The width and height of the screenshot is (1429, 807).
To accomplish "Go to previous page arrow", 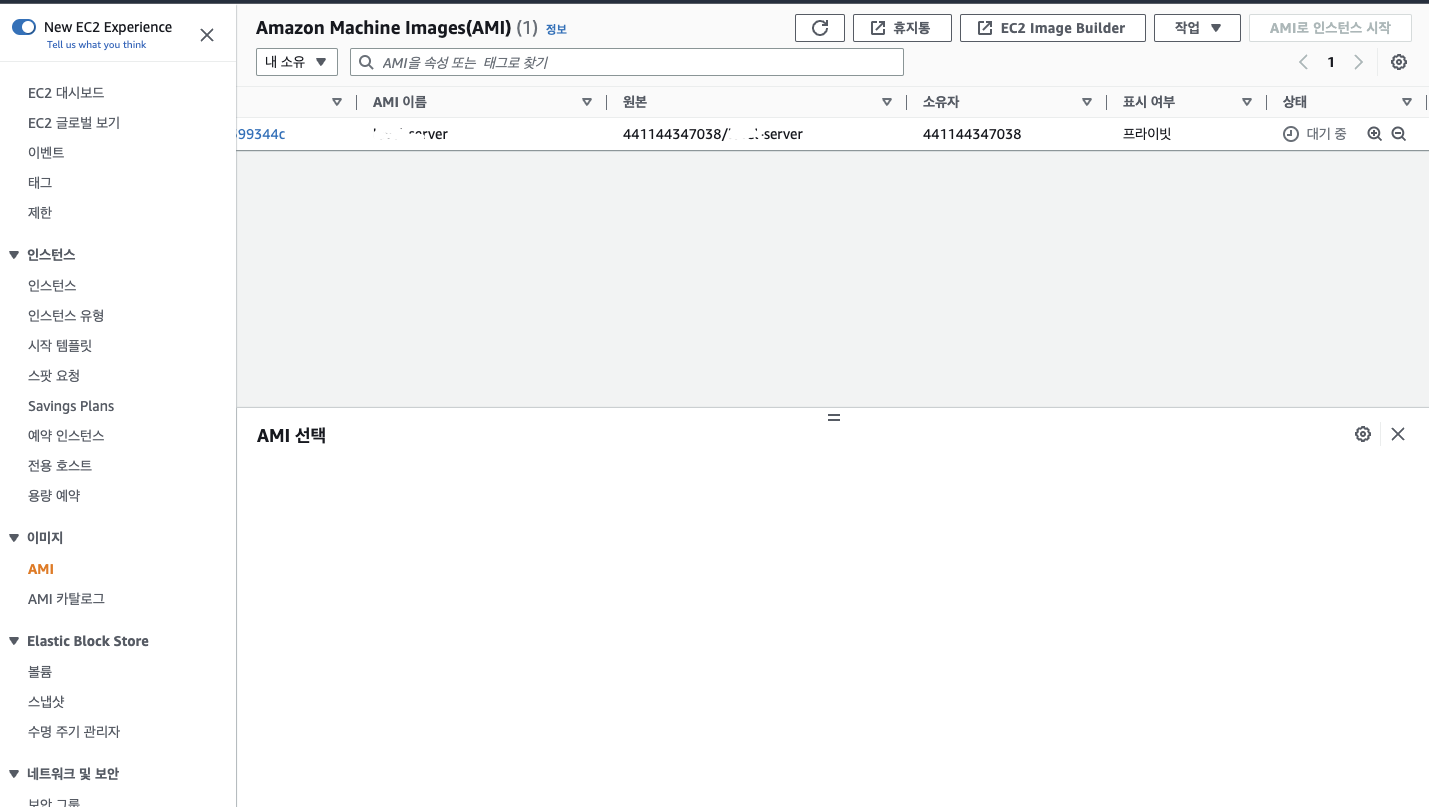I will pos(1303,62).
